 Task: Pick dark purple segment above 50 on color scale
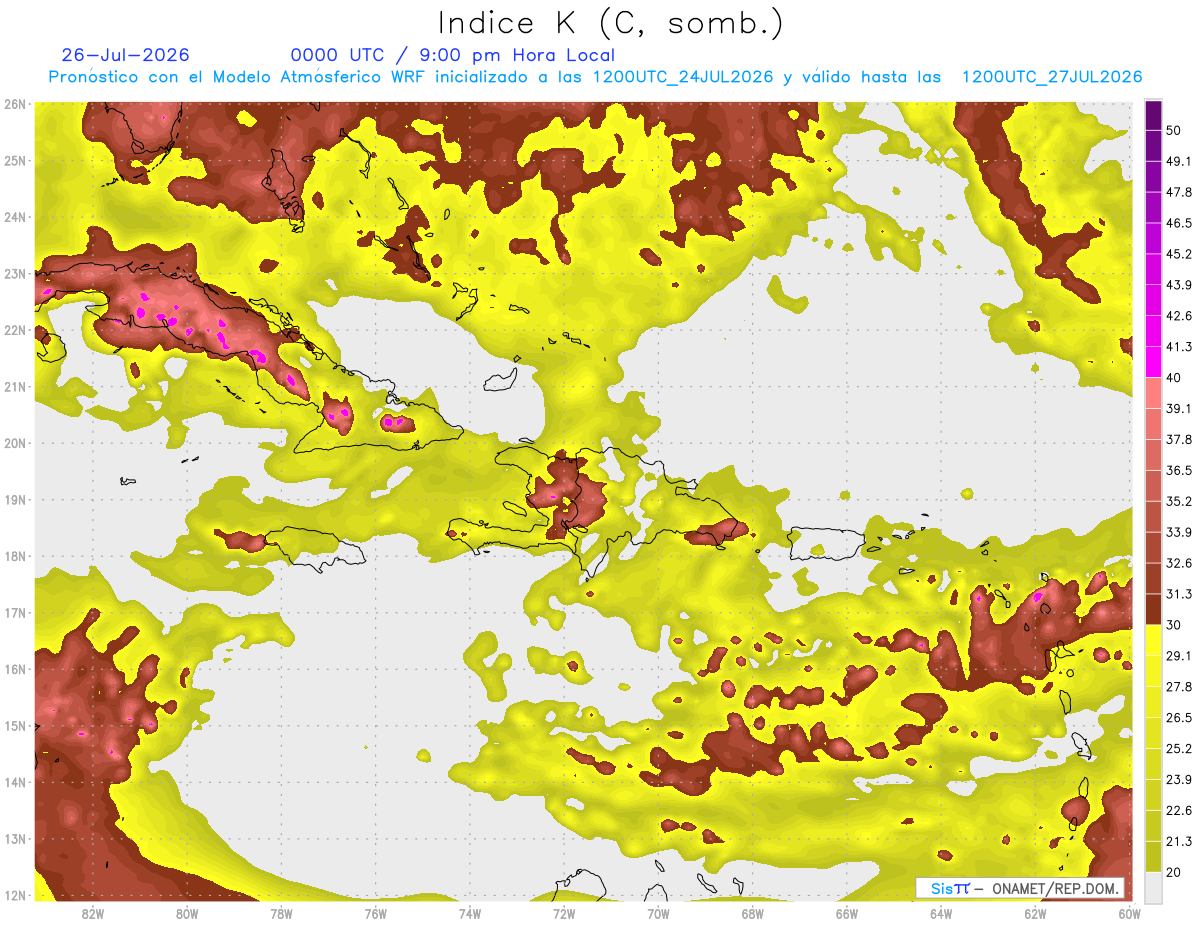[1153, 116]
